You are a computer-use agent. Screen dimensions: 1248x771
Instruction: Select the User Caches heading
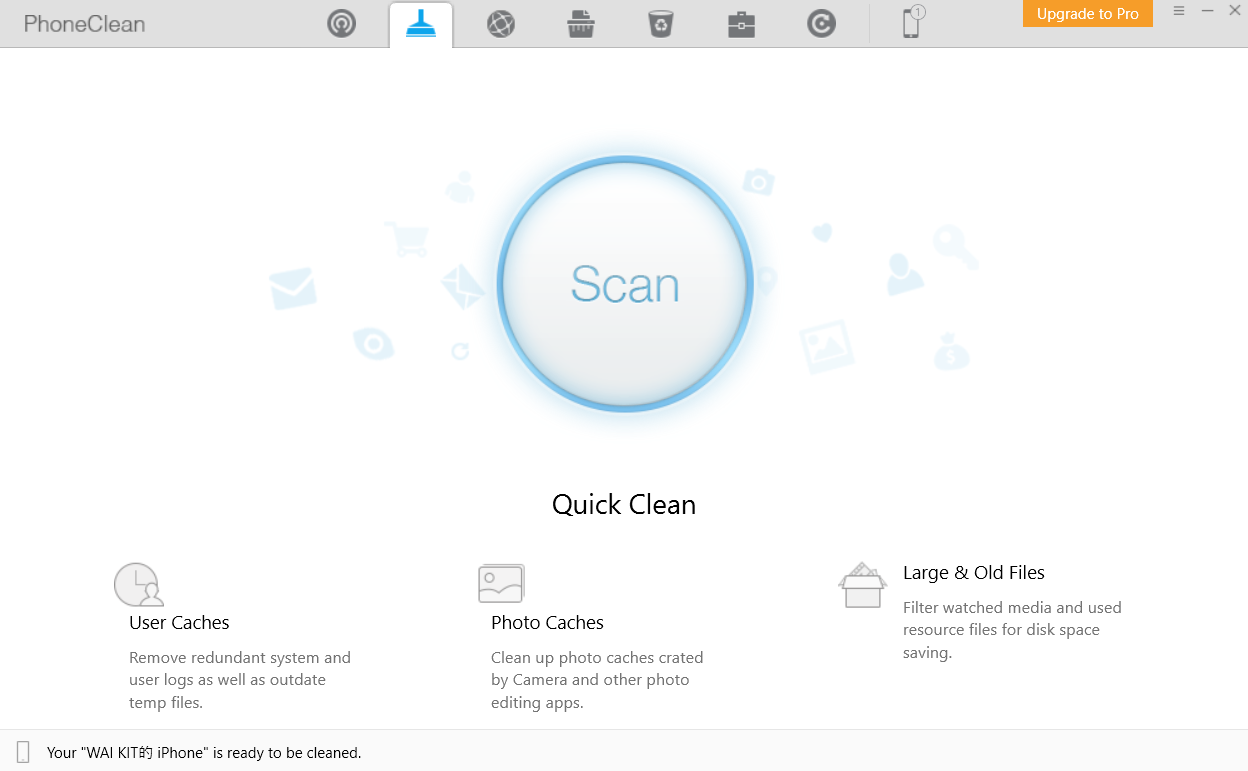pos(179,622)
